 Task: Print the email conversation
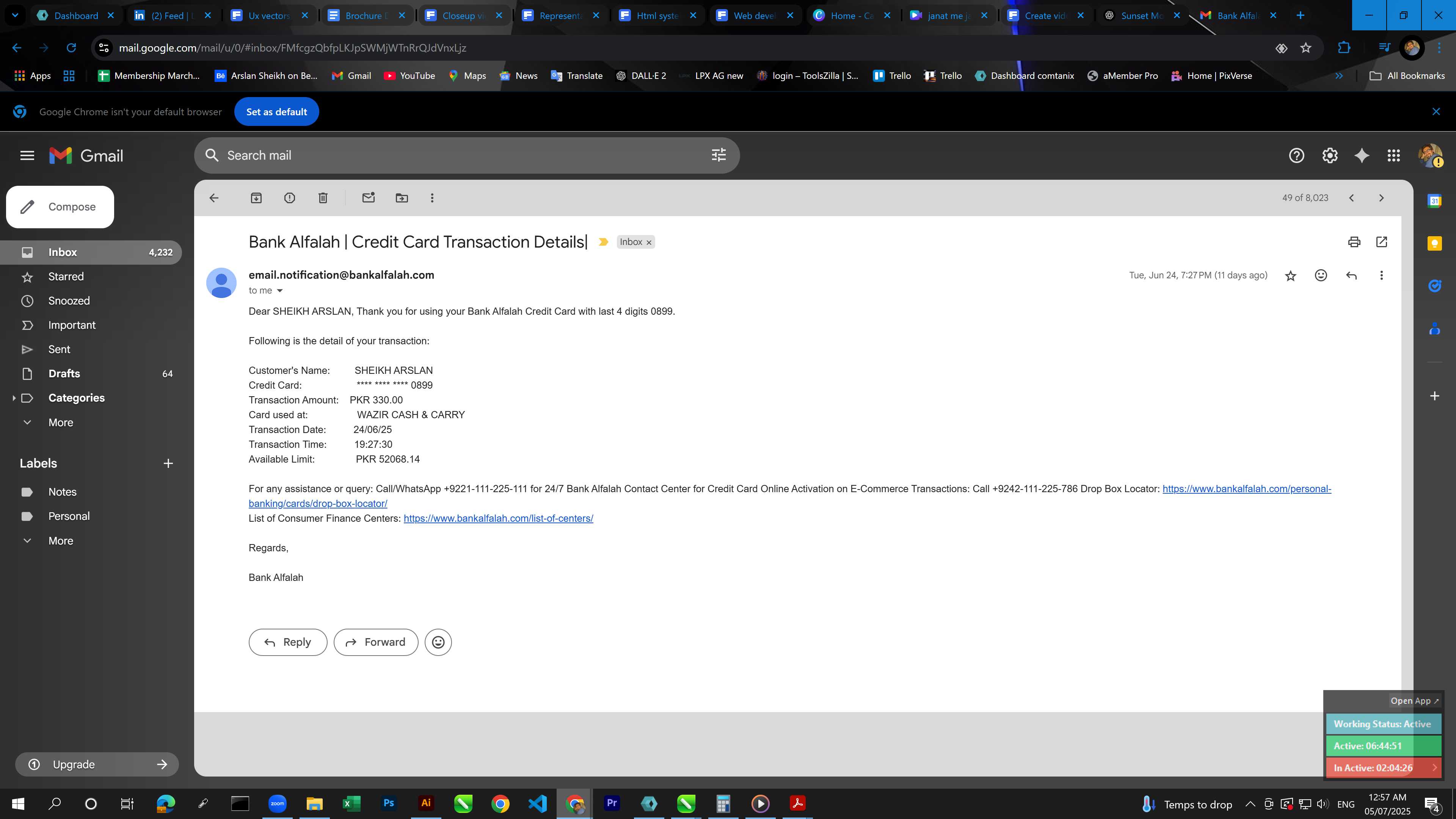point(1354,242)
